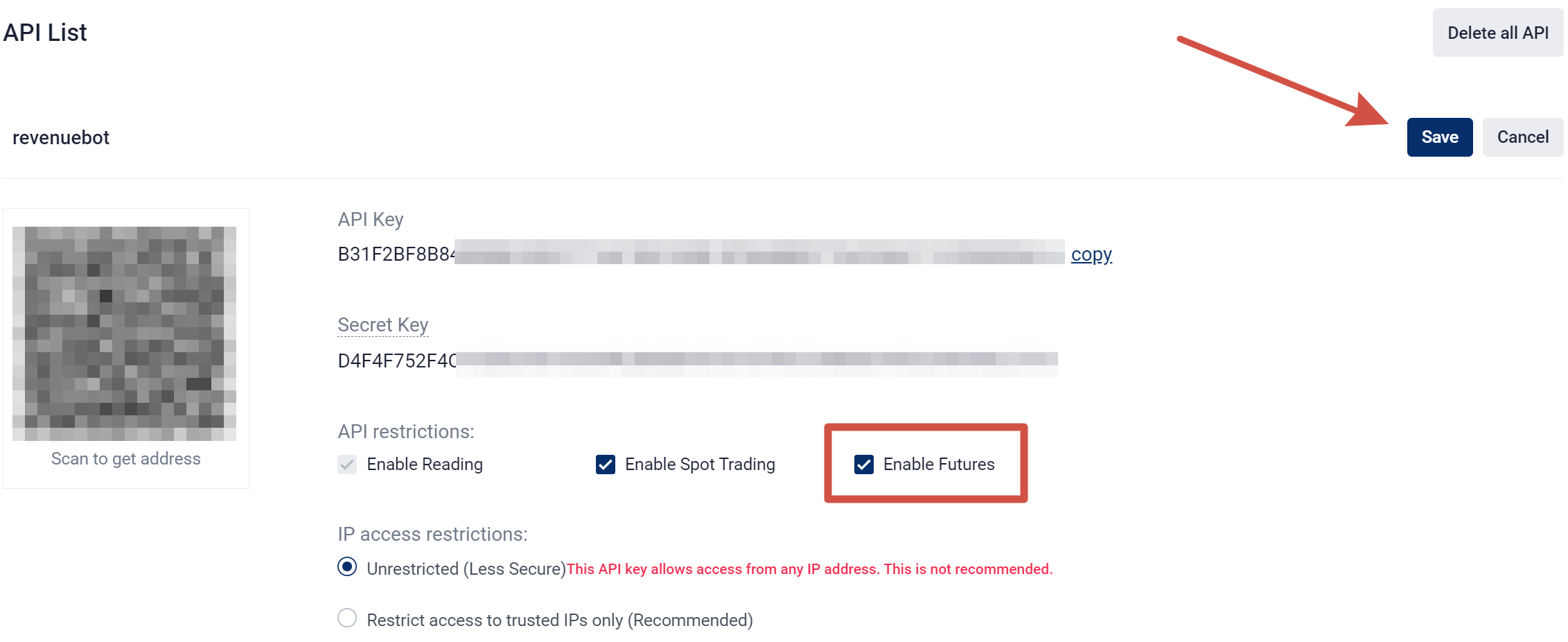Click the blurred QR code image
This screenshot has width=1568, height=642.
125,333
